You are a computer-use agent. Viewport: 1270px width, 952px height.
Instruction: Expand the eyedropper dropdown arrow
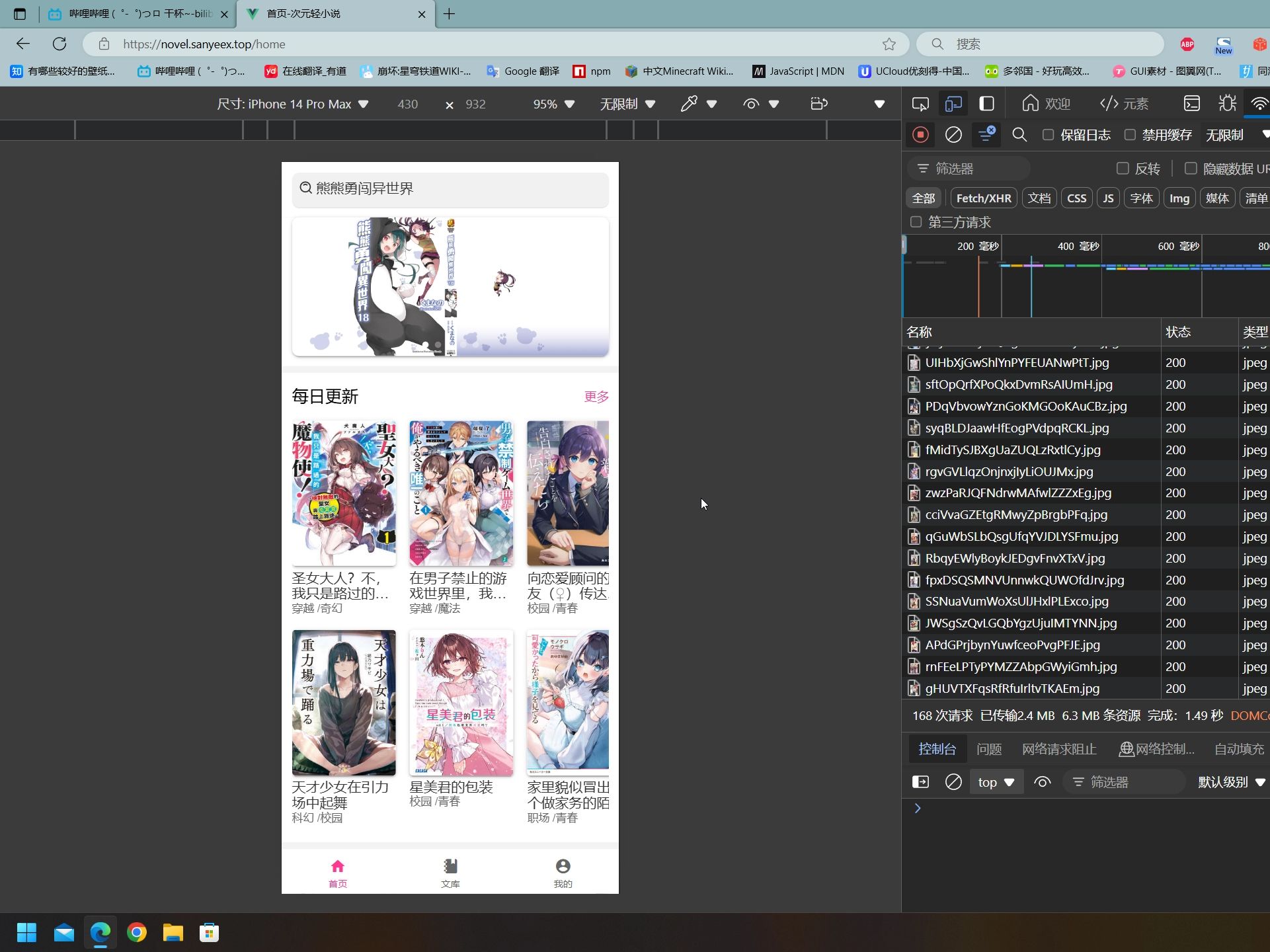712,104
